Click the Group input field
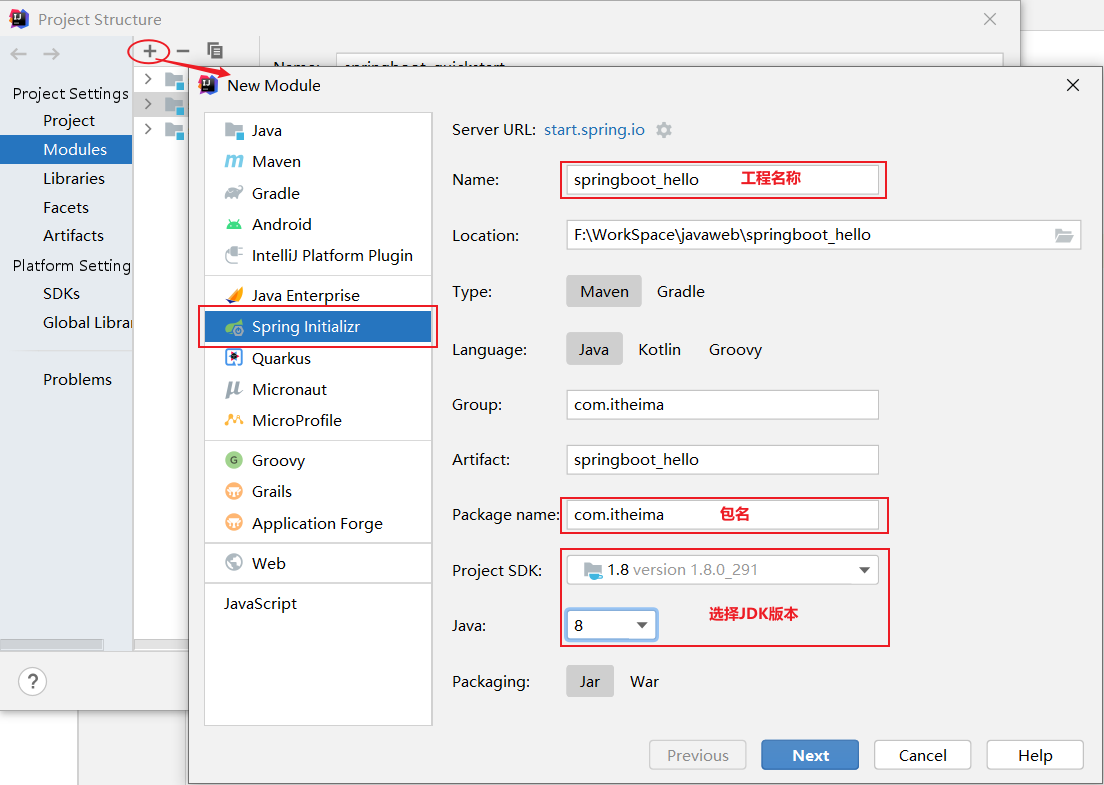Screen dimensions: 1104x785 (722, 405)
